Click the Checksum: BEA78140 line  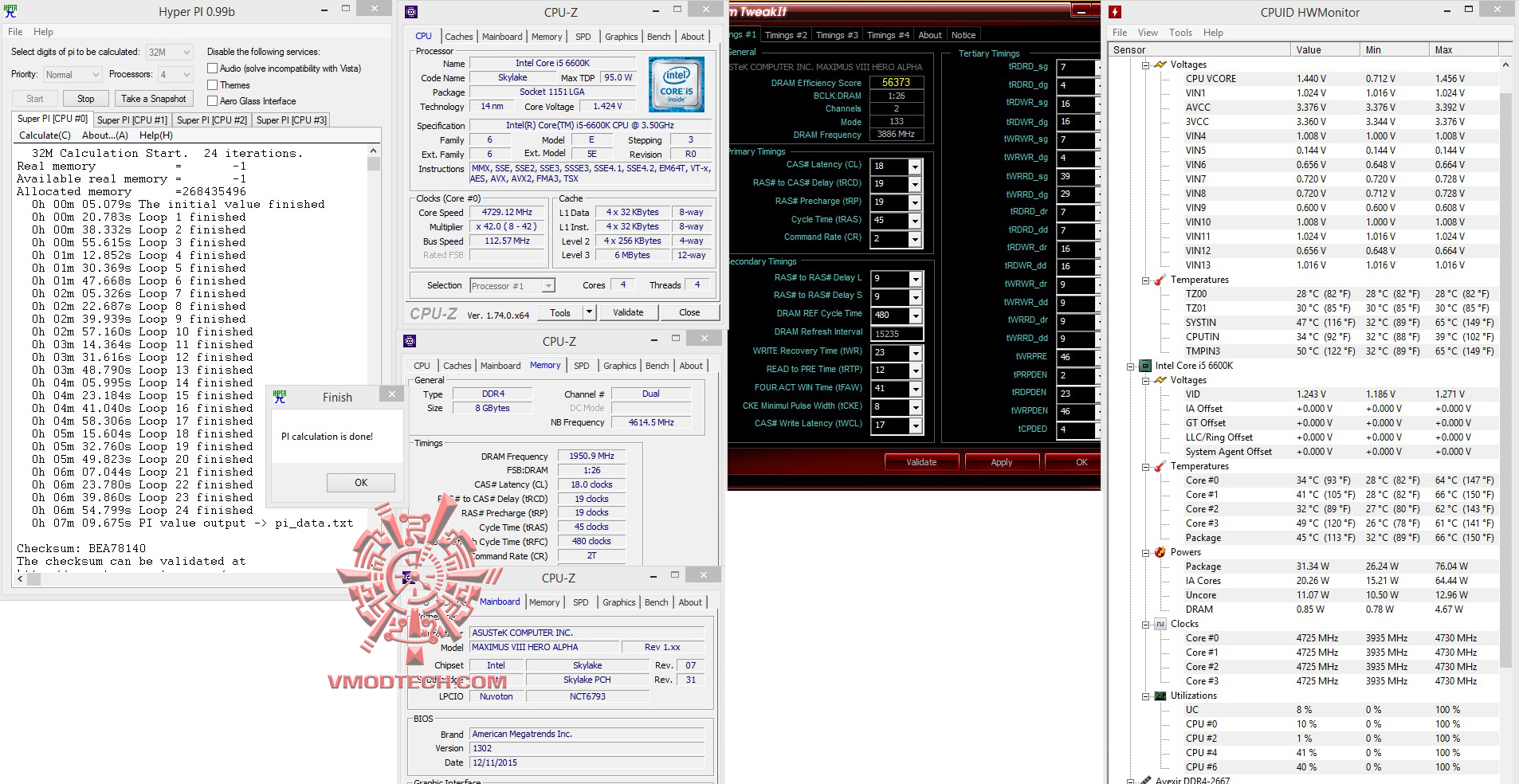point(81,549)
